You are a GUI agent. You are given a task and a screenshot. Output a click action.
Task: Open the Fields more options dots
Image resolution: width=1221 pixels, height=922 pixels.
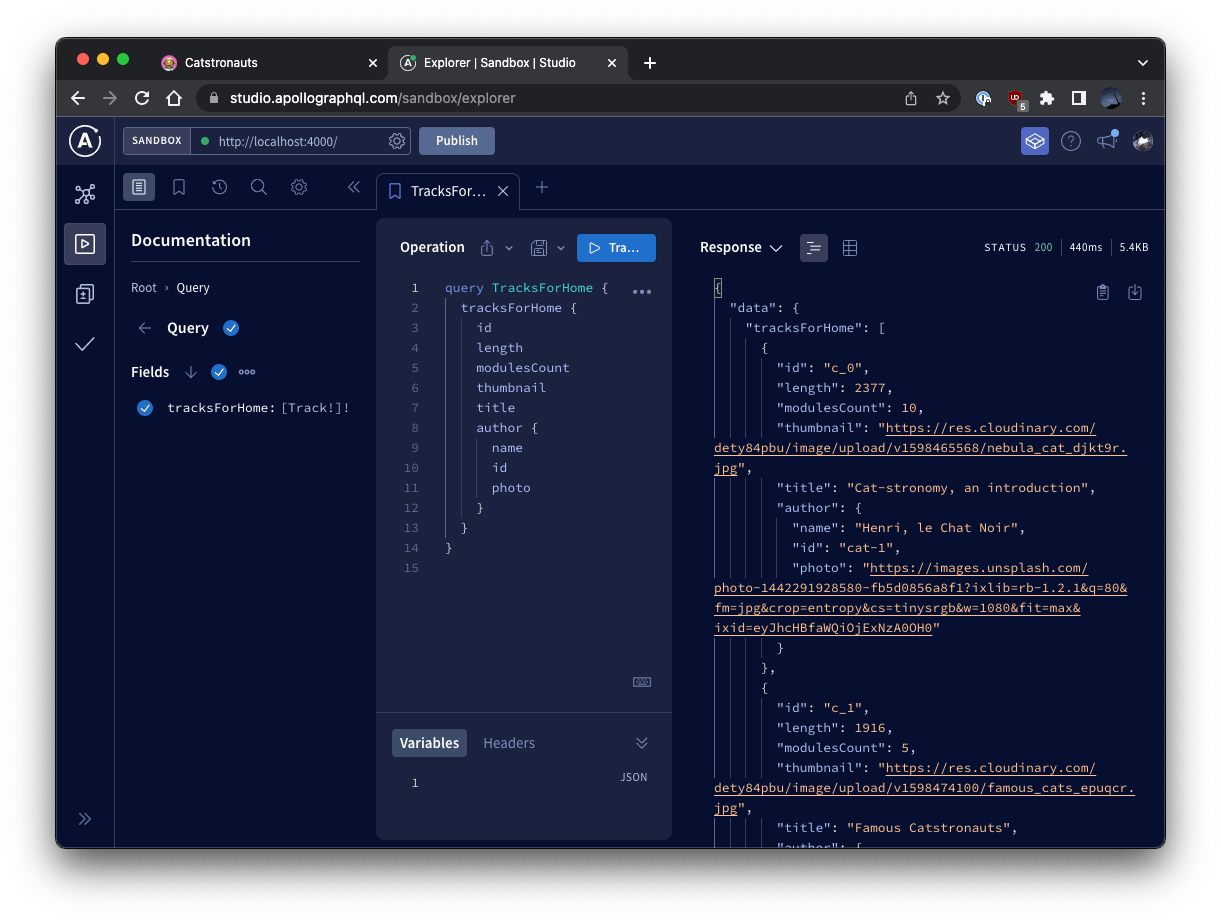247,372
